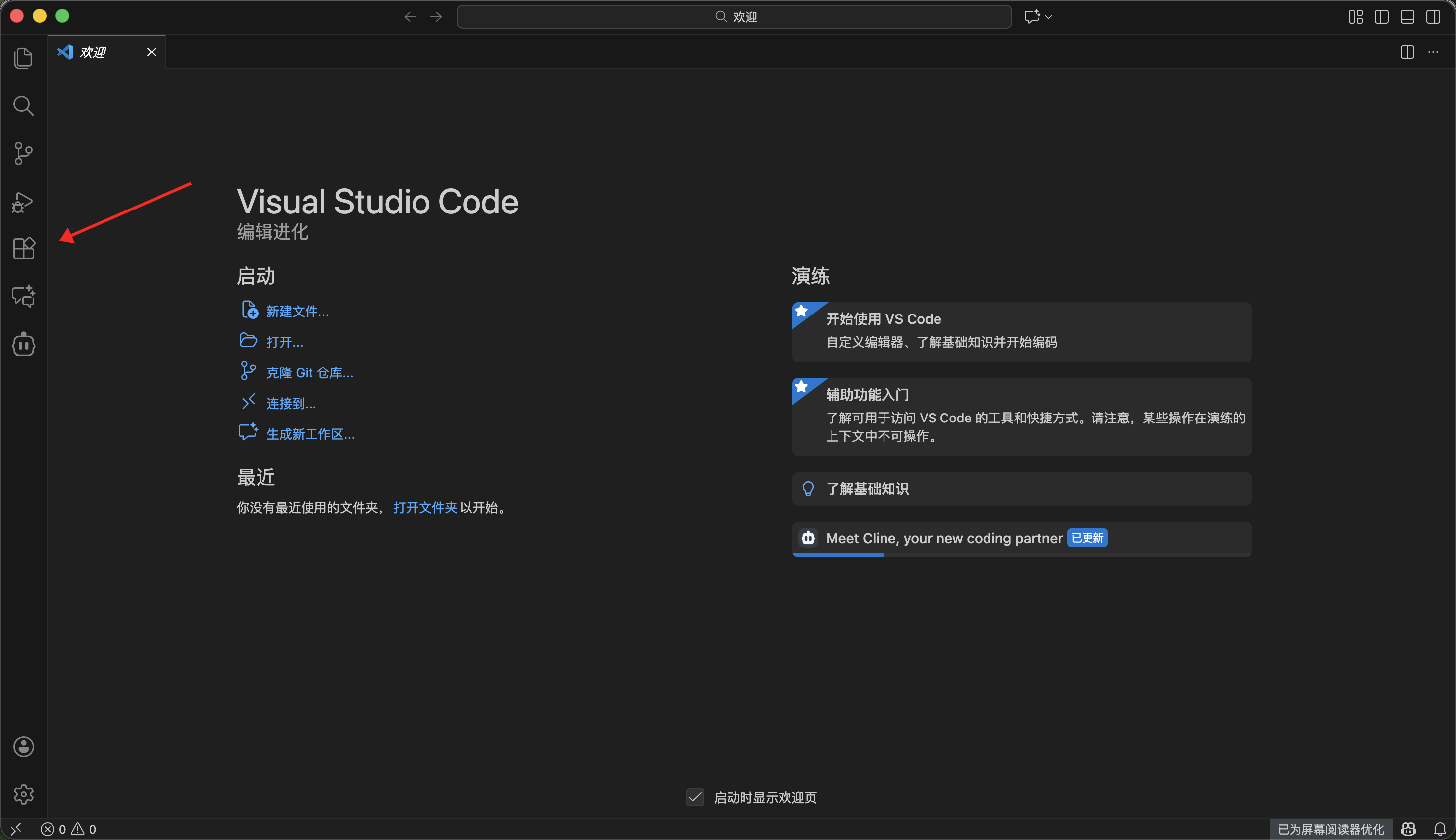Expand the chat dropdown arrow in title bar
Image resolution: width=1456 pixels, height=840 pixels.
click(x=1049, y=17)
